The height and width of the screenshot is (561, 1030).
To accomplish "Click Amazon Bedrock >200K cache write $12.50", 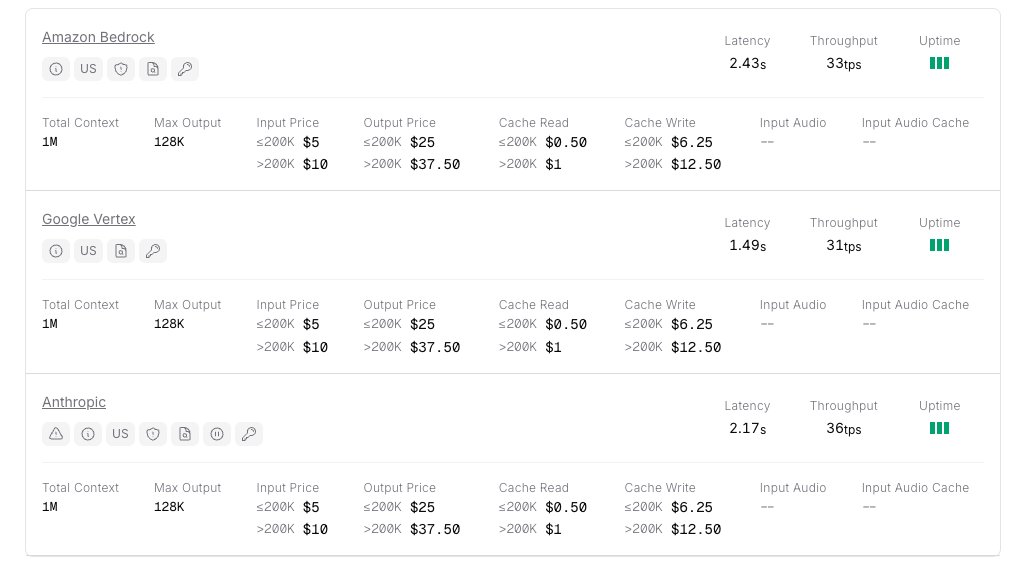I will pyautogui.click(x=696, y=164).
